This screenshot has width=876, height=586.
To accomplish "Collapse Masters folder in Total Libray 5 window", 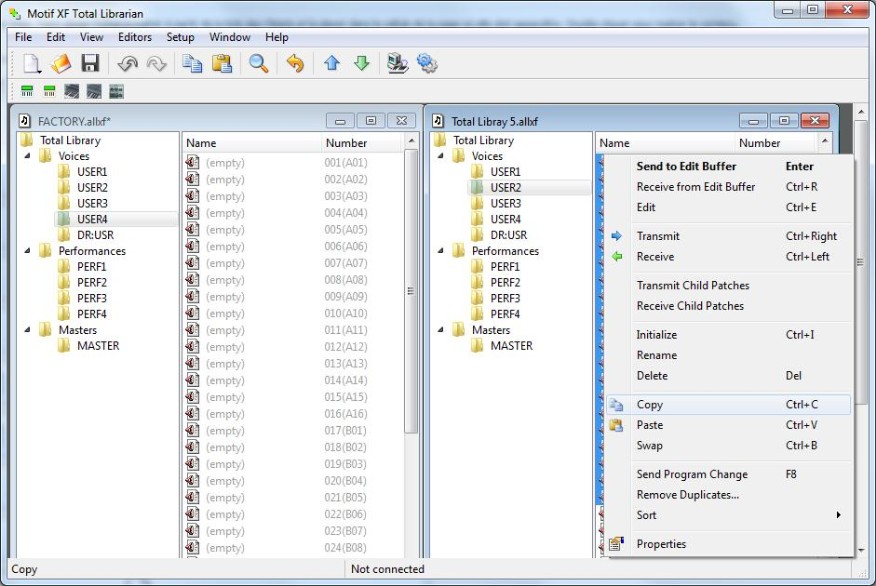I will click(x=441, y=330).
